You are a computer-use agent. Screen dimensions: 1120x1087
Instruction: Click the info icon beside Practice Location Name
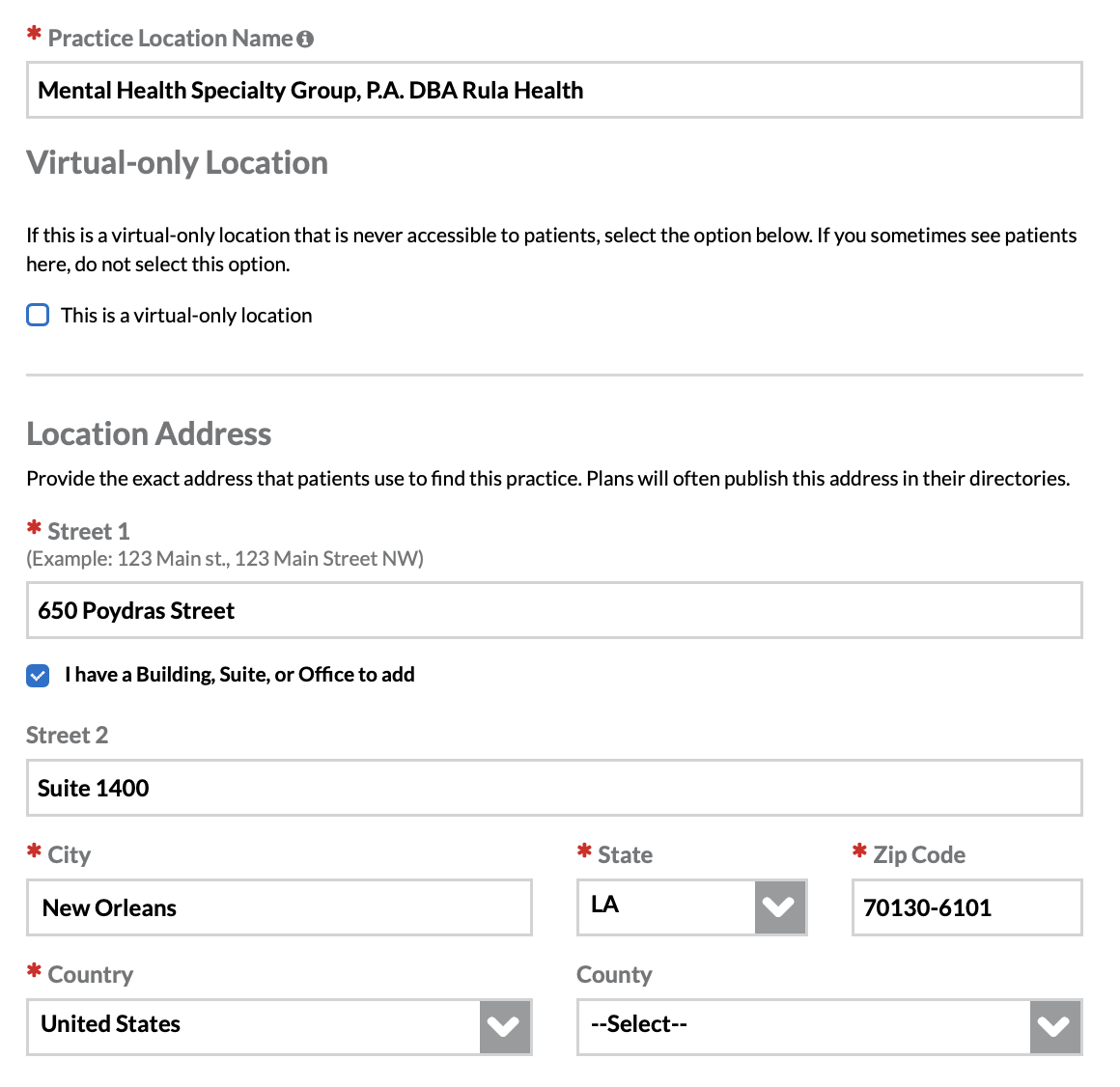305,39
